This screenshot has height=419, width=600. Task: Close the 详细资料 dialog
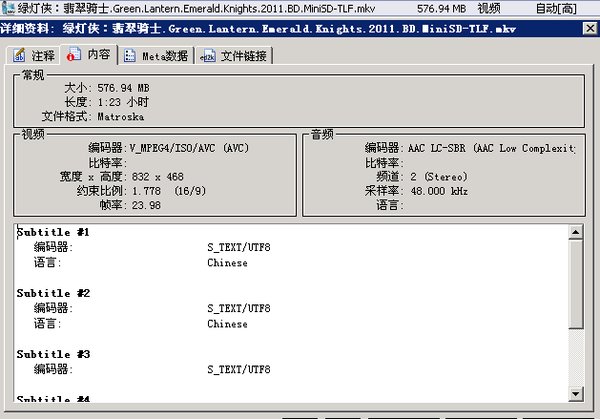pyautogui.click(x=590, y=28)
